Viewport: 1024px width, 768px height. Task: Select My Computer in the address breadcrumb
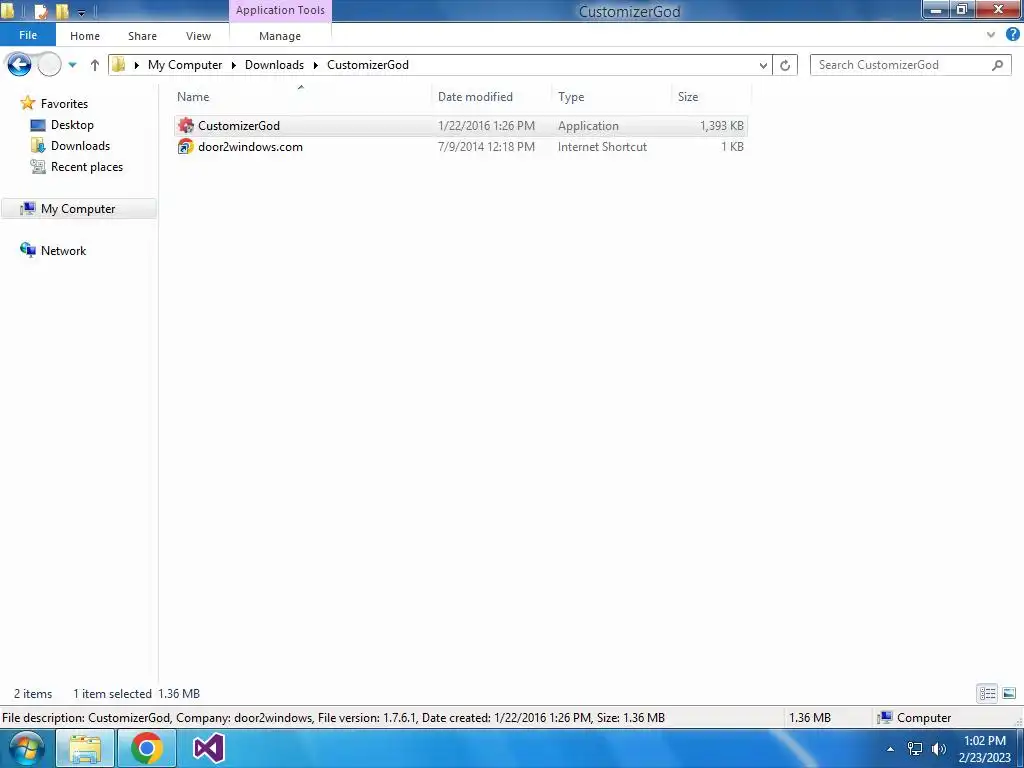pos(185,65)
